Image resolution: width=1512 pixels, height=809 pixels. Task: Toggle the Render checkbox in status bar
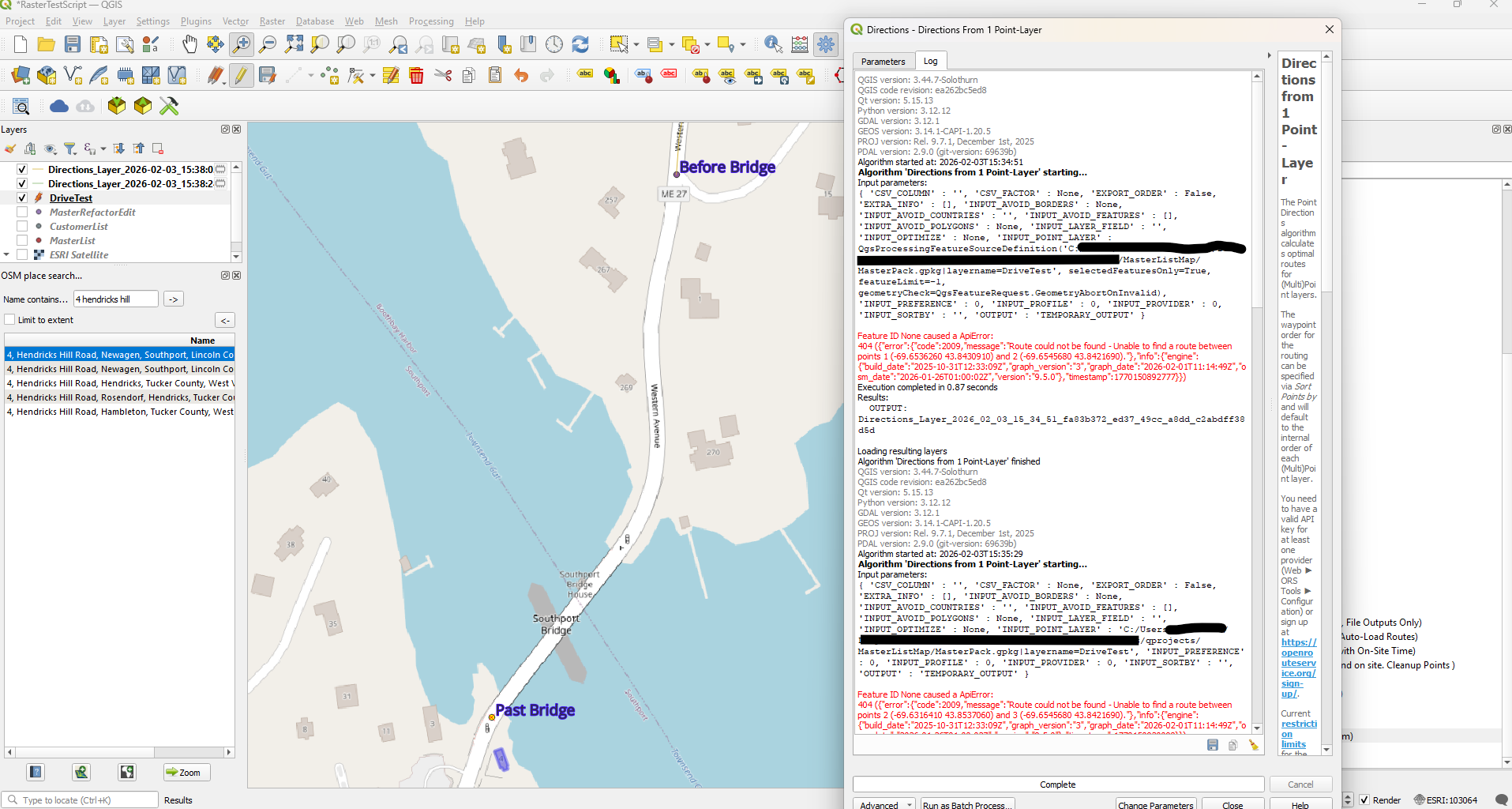coord(1364,800)
